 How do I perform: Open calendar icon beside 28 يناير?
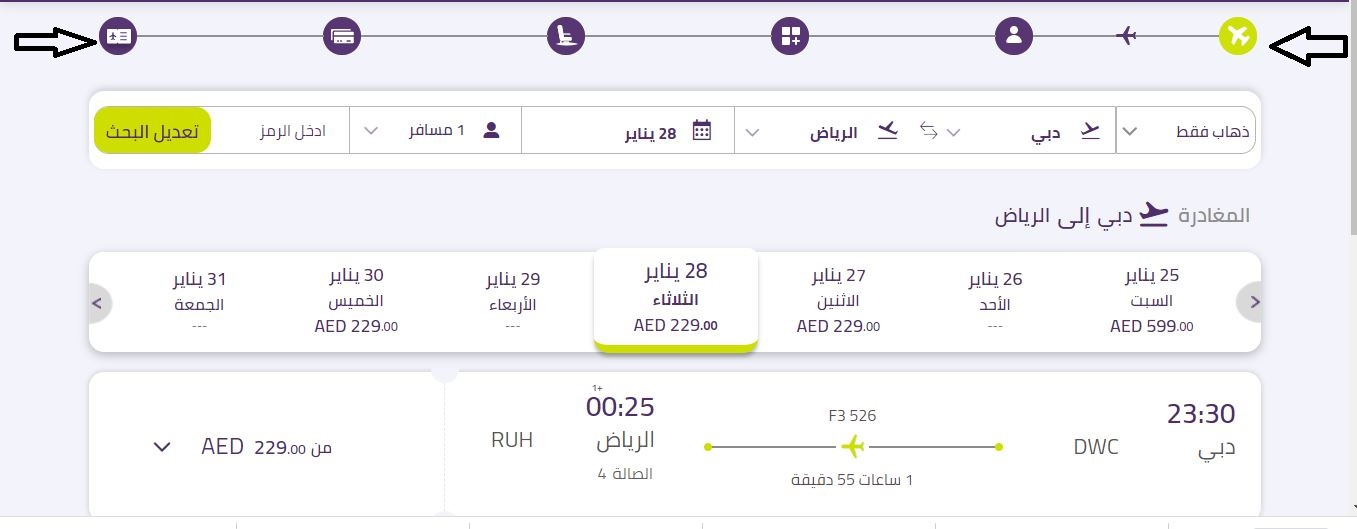tap(702, 131)
